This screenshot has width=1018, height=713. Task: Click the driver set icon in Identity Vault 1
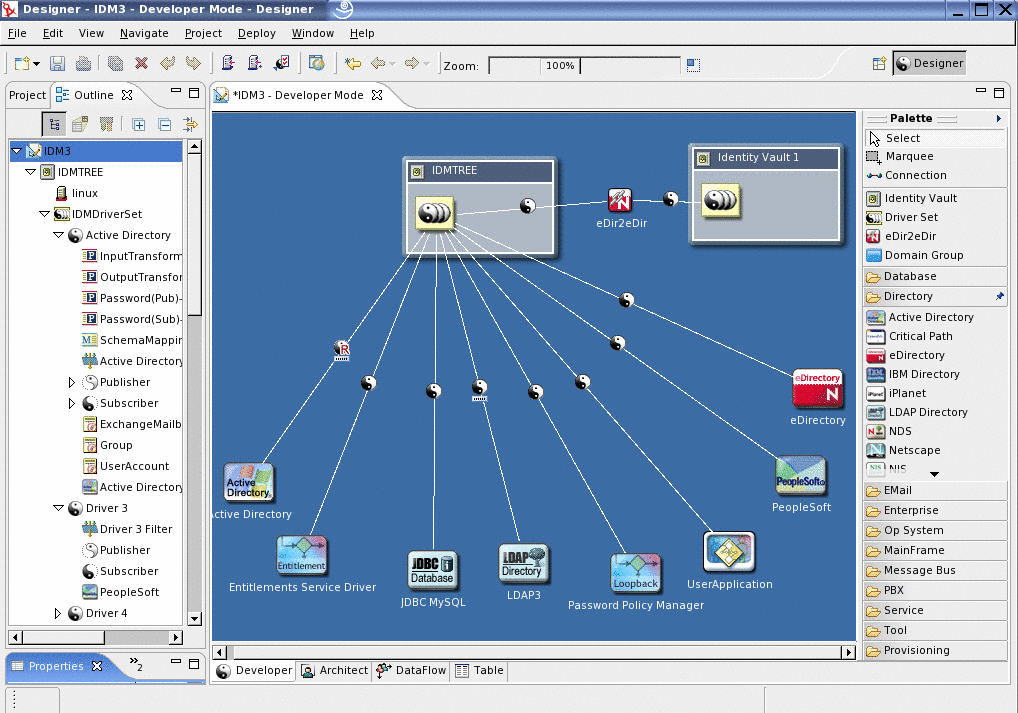click(720, 200)
